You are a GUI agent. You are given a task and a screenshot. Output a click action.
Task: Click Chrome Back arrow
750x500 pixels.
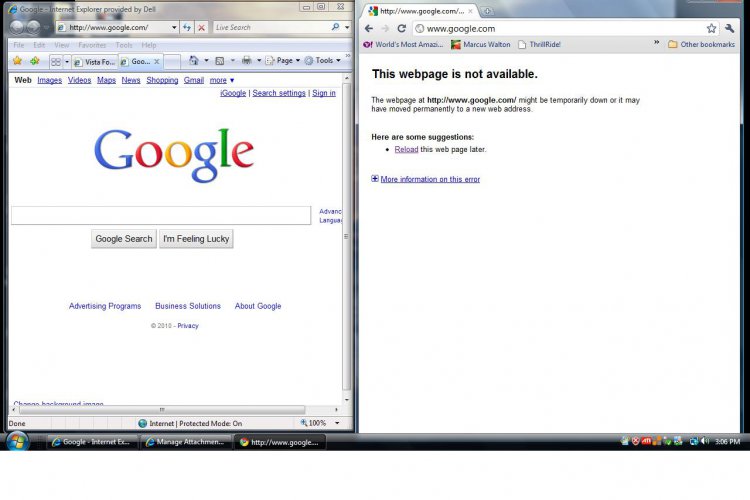[369, 28]
